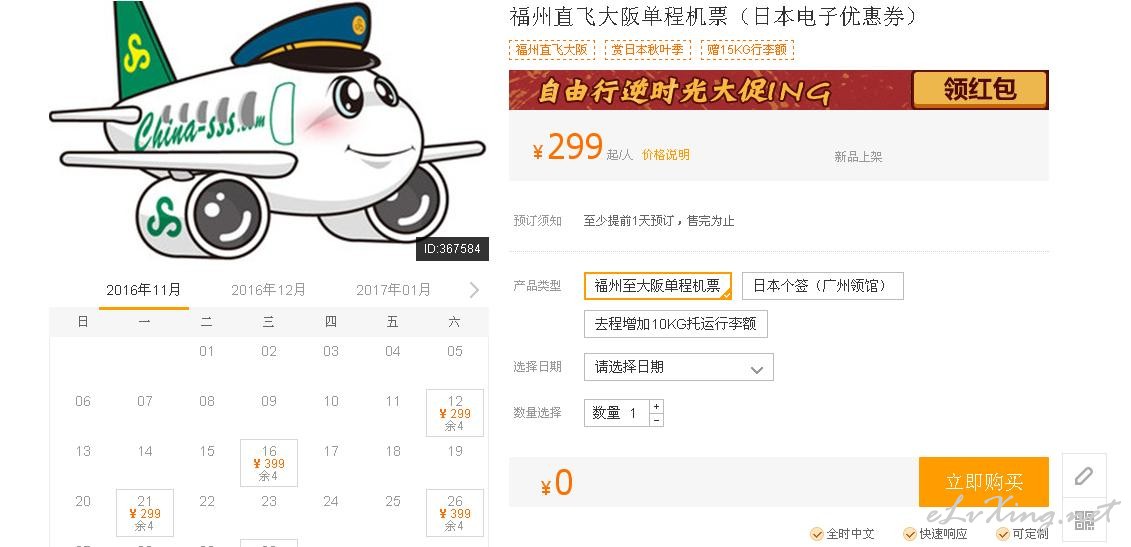
Task: Click the 全时中文 checkmark icon
Action: (x=817, y=534)
